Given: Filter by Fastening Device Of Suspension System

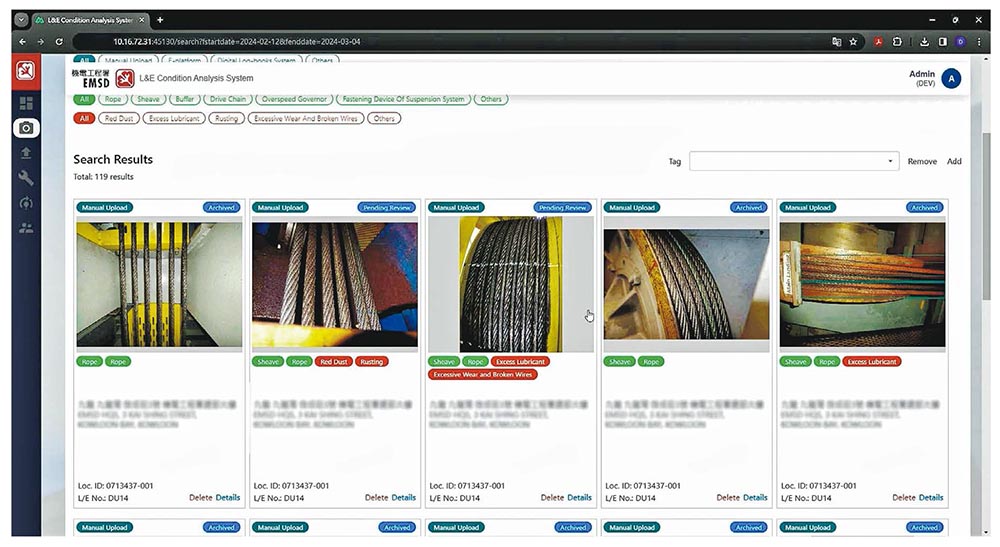Looking at the screenshot, I should point(403,99).
